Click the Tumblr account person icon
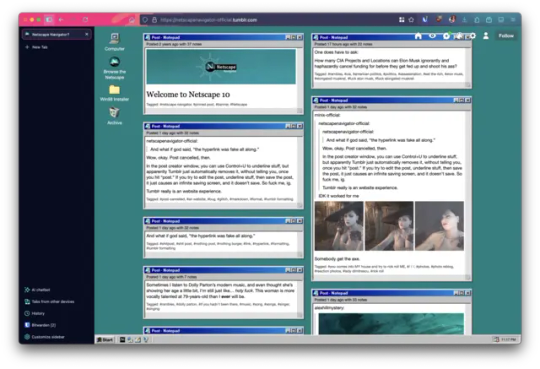 point(486,36)
